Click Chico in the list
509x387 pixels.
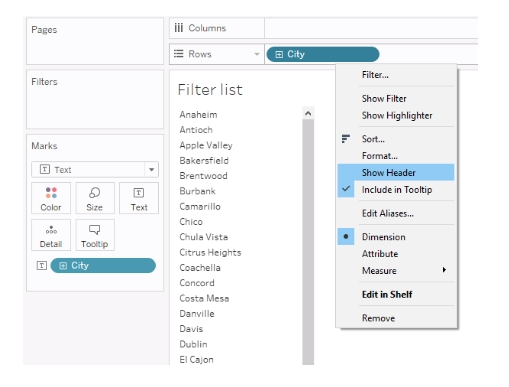coord(191,222)
